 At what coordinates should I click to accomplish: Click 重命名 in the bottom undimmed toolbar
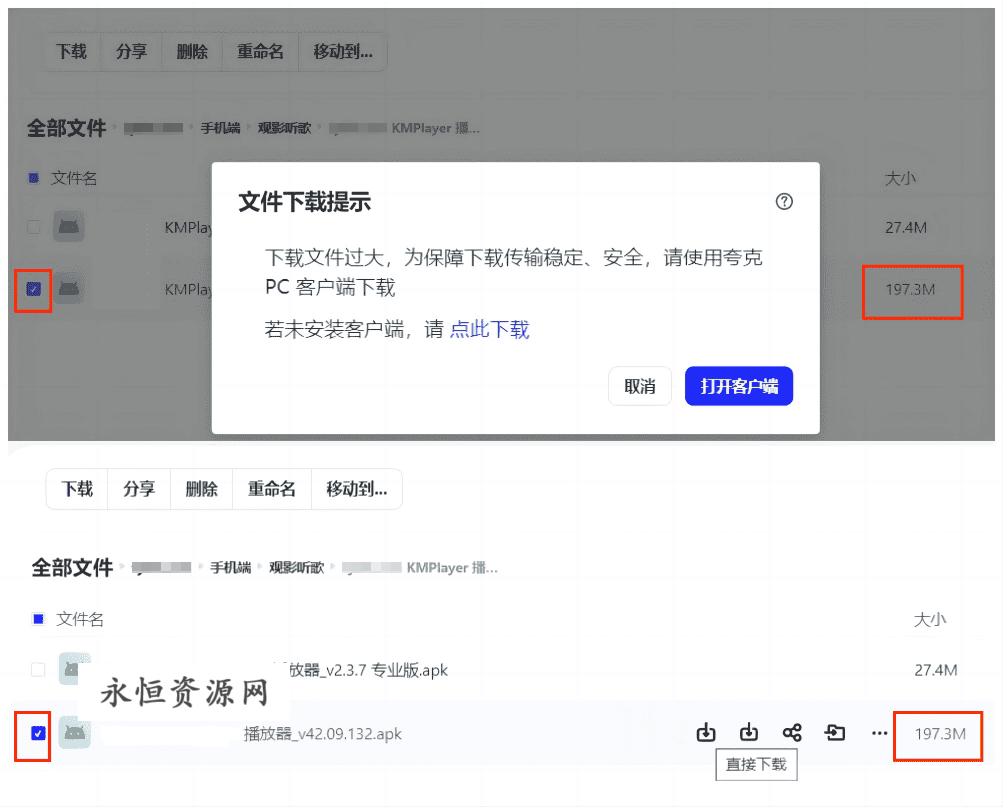[272, 489]
